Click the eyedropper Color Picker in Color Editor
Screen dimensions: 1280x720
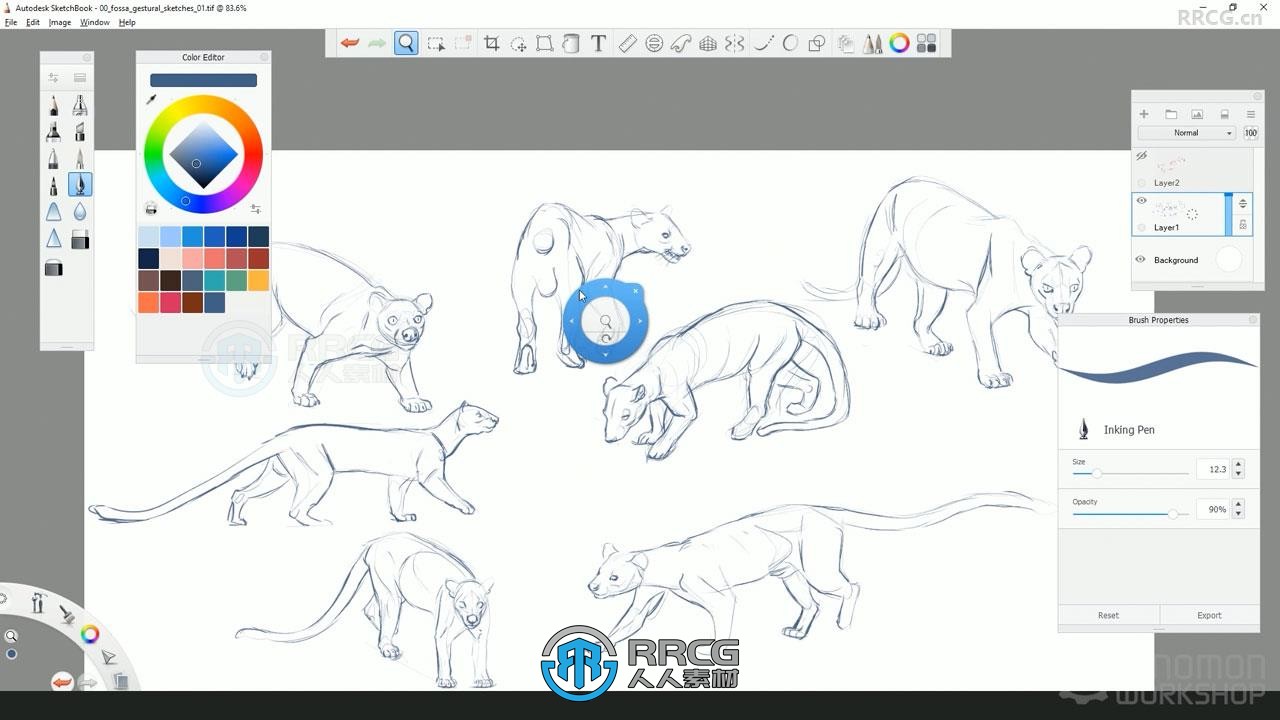151,99
